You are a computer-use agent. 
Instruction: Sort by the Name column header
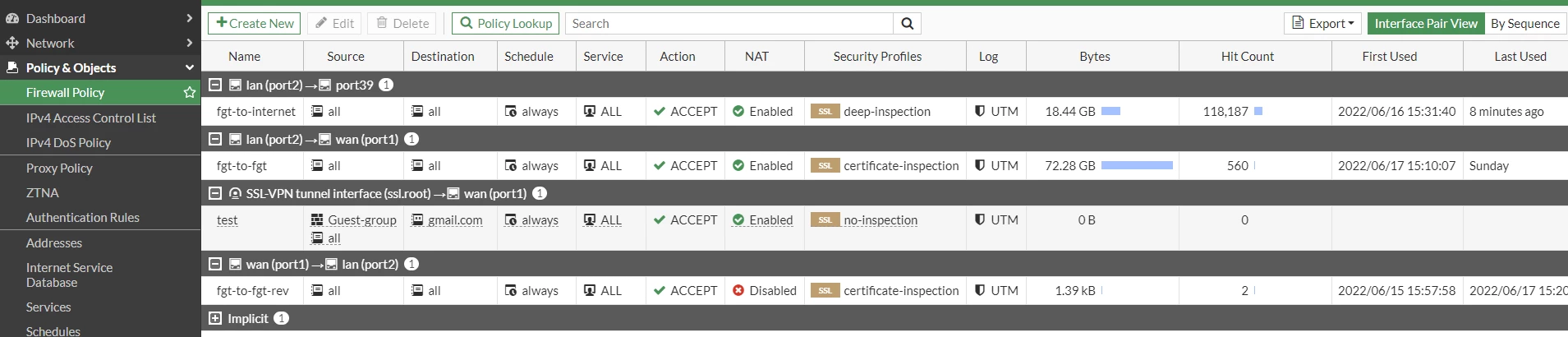pyautogui.click(x=244, y=56)
